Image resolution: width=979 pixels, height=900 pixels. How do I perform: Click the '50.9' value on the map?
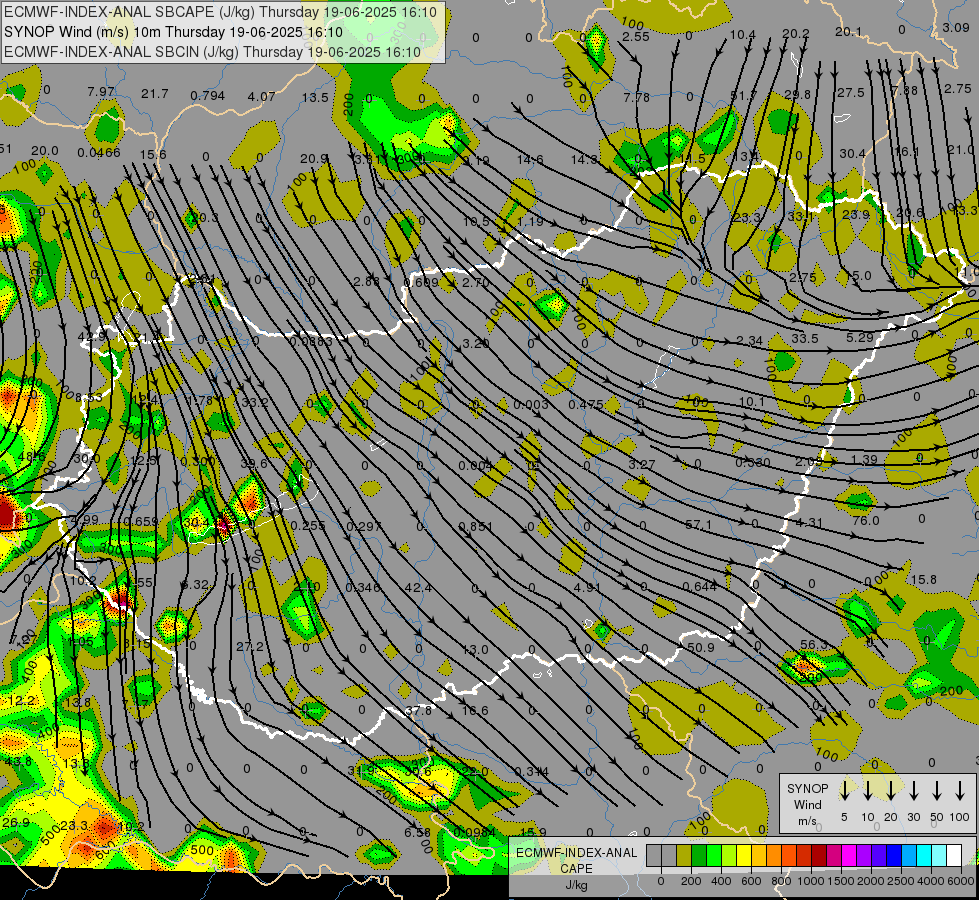pos(701,648)
